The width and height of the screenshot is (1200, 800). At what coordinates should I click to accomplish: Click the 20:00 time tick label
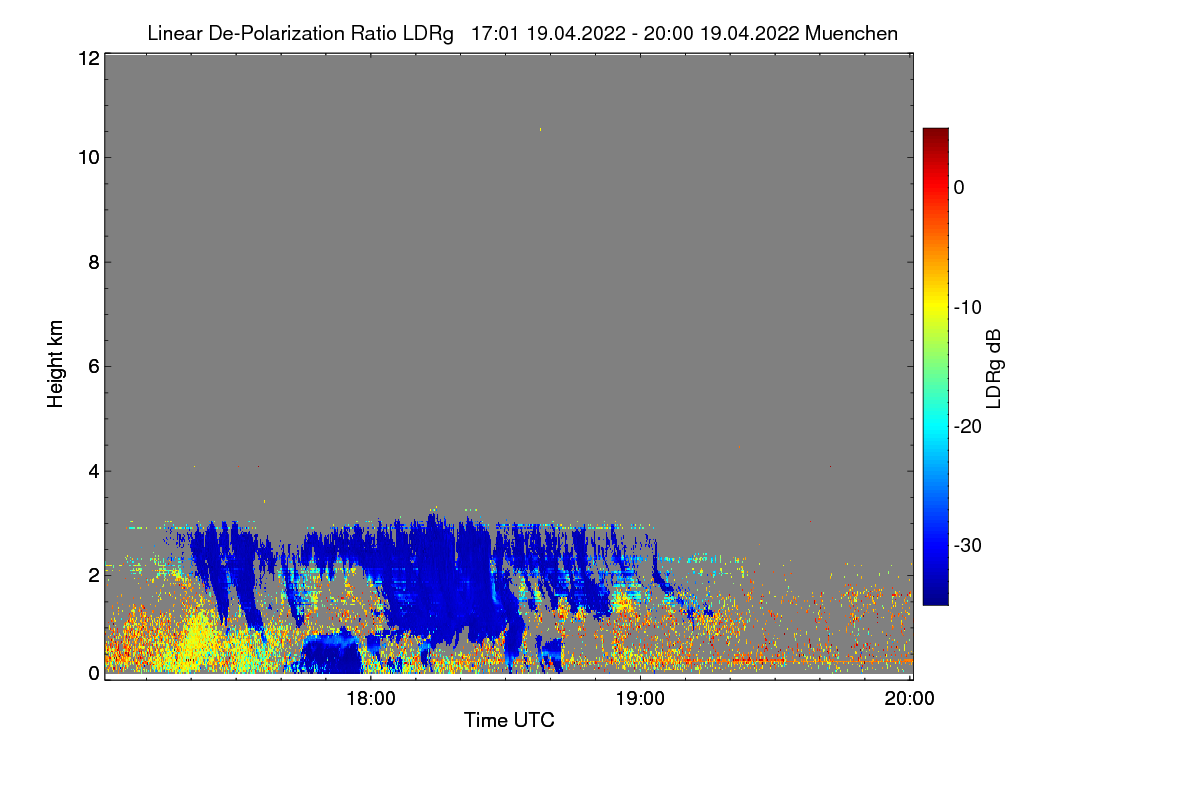(x=910, y=699)
